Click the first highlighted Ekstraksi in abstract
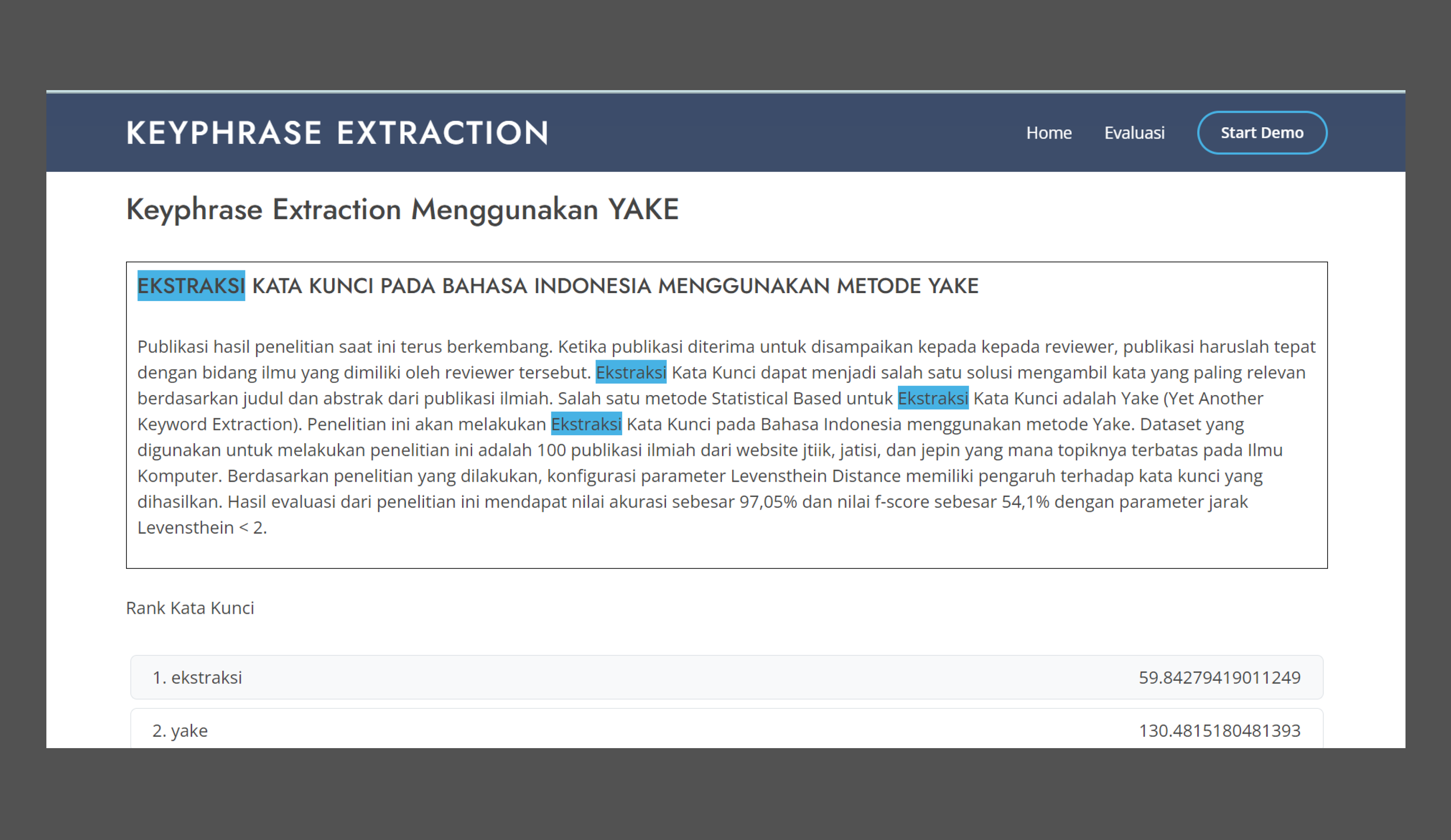Image resolution: width=1451 pixels, height=840 pixels. (x=631, y=372)
